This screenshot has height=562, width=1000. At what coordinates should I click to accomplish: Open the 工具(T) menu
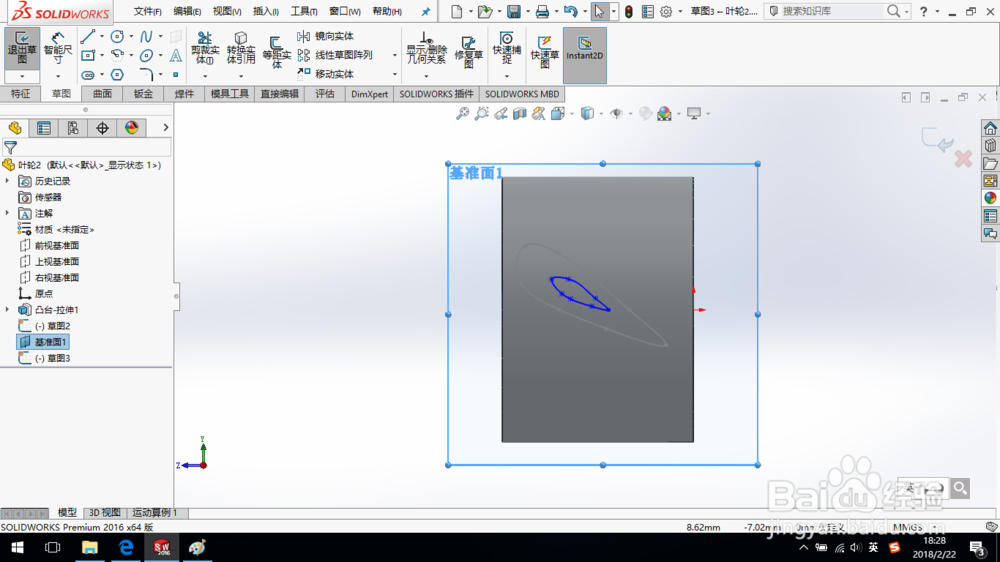[x=304, y=11]
